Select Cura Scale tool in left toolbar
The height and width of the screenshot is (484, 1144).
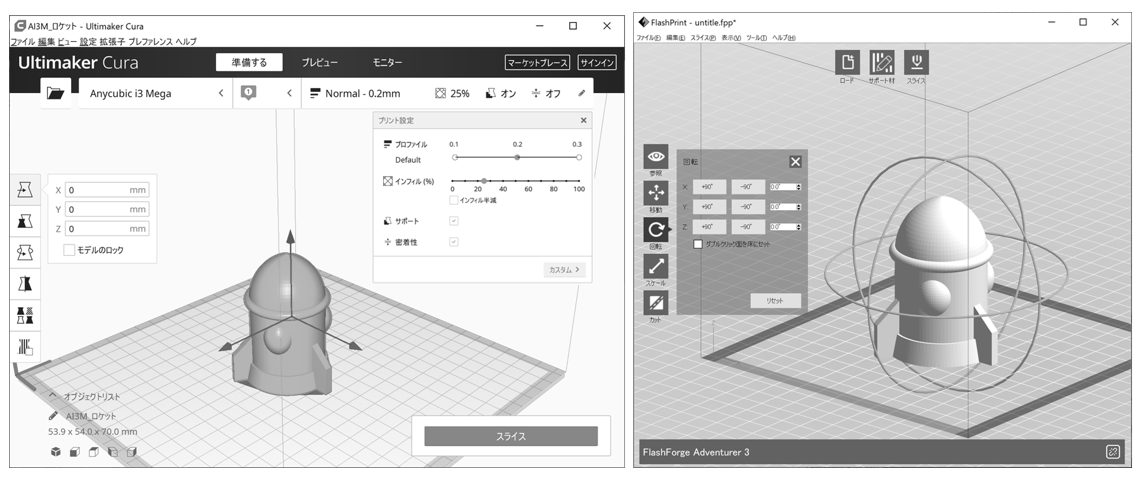pyautogui.click(x=26, y=221)
